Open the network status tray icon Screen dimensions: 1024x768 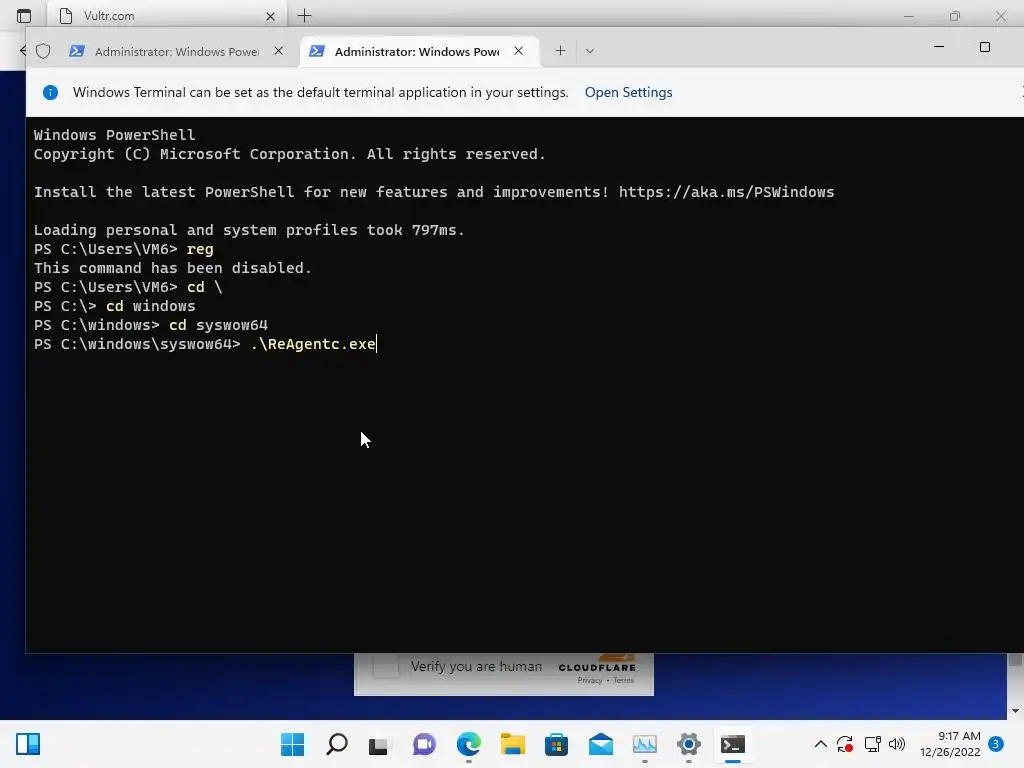click(x=872, y=744)
